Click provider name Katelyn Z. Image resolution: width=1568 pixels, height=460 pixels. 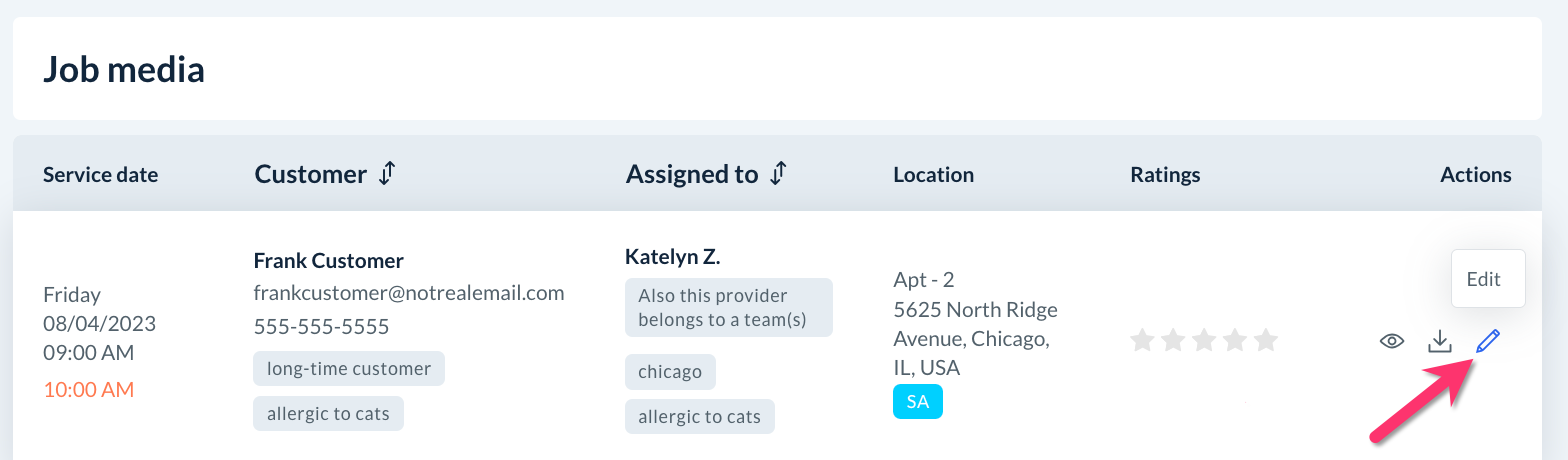click(673, 257)
